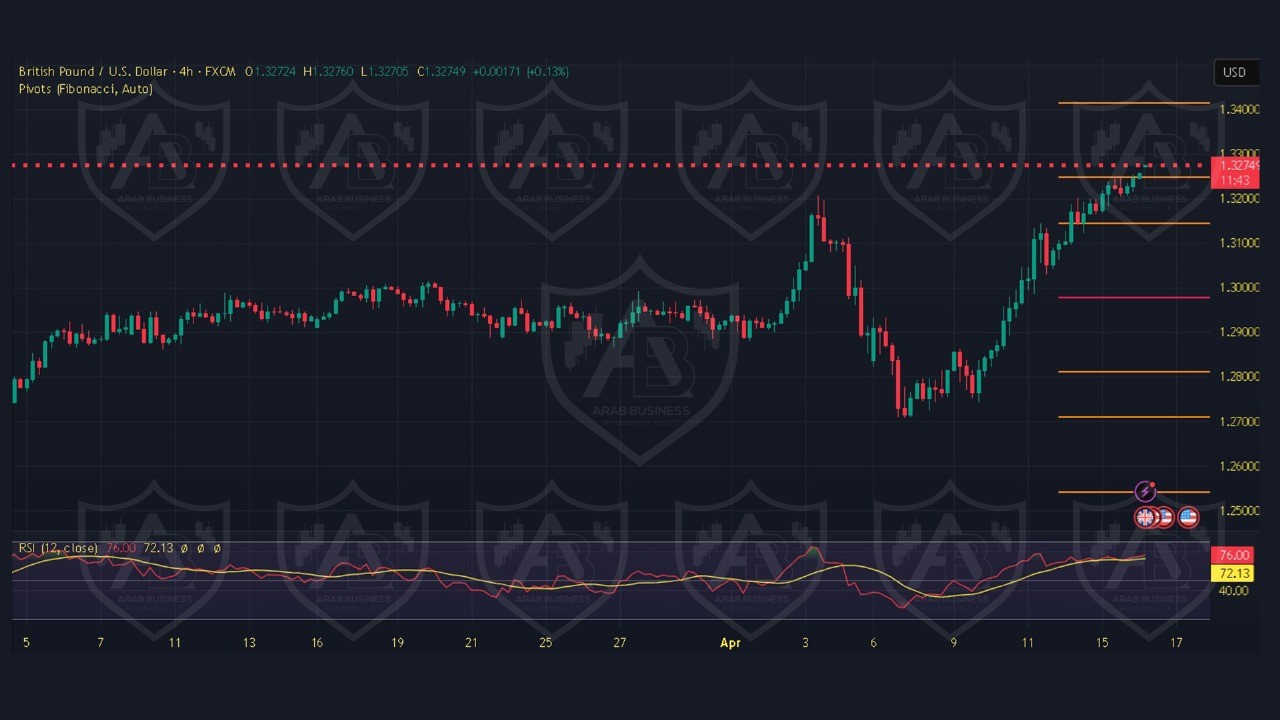1280x720 pixels.
Task: Click the 1.32000 price scale label
Action: 1238,198
